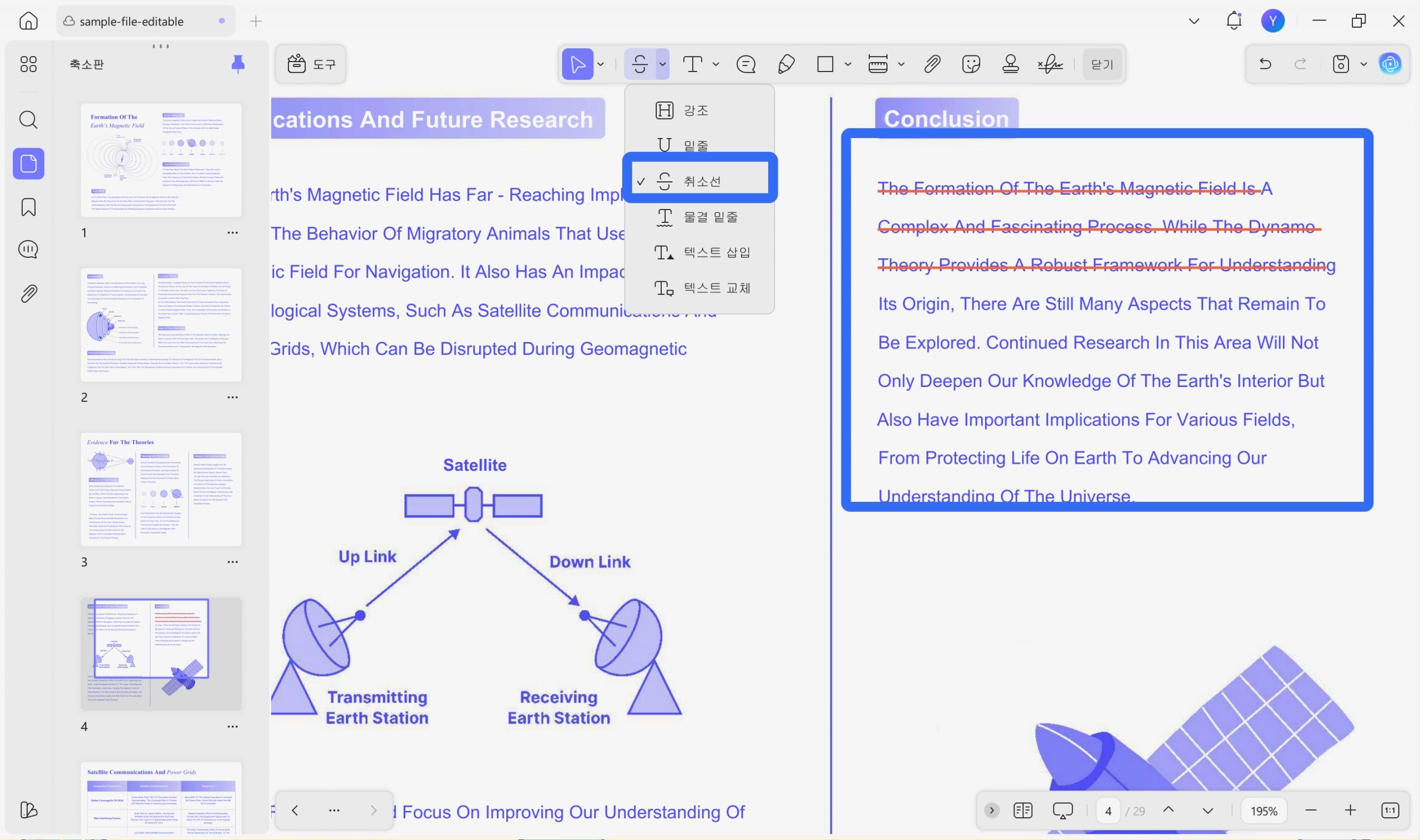This screenshot has width=1420, height=840.
Task: Open the Y user account avatar
Action: 1273,21
